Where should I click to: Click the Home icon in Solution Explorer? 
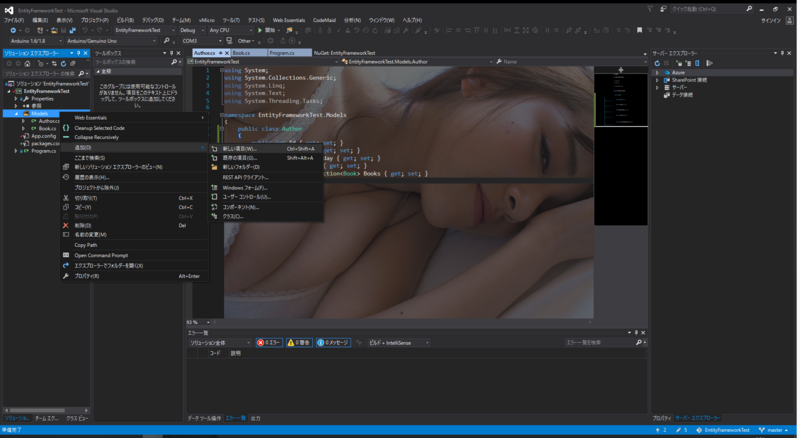click(x=28, y=63)
